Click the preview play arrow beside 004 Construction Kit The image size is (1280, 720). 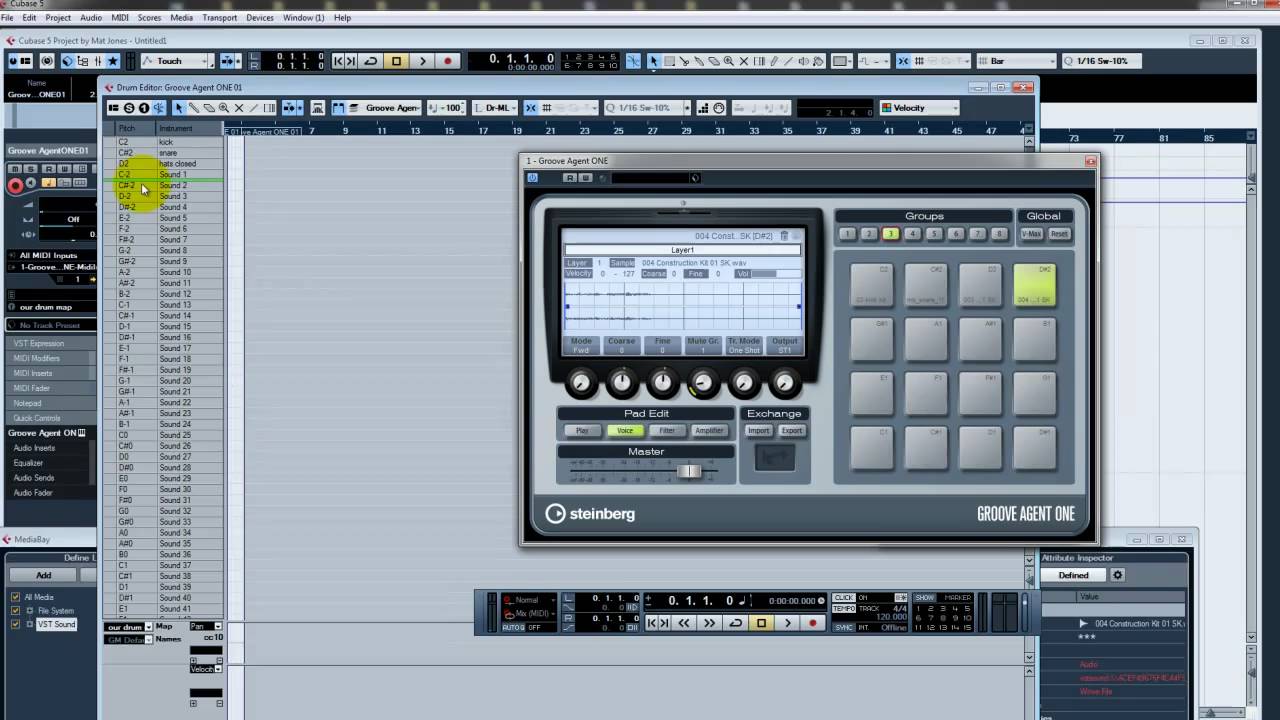pos(1083,623)
